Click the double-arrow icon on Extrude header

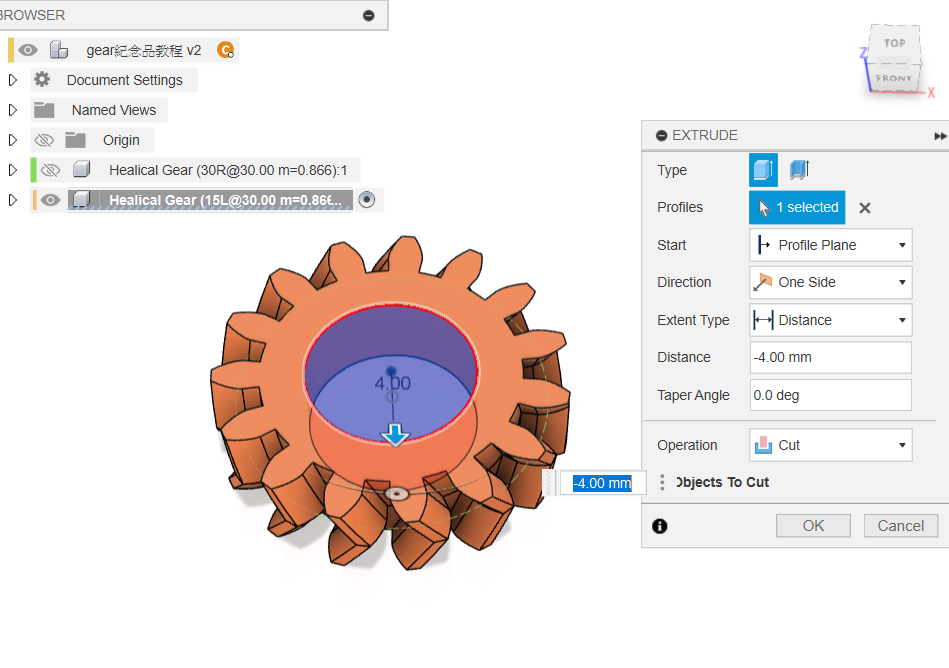pos(940,136)
